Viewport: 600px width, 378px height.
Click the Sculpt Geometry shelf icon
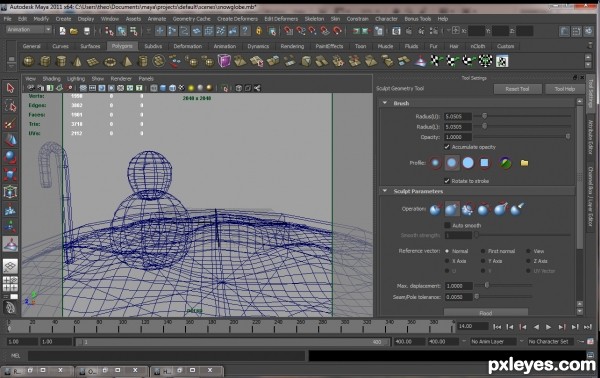[x=420, y=61]
